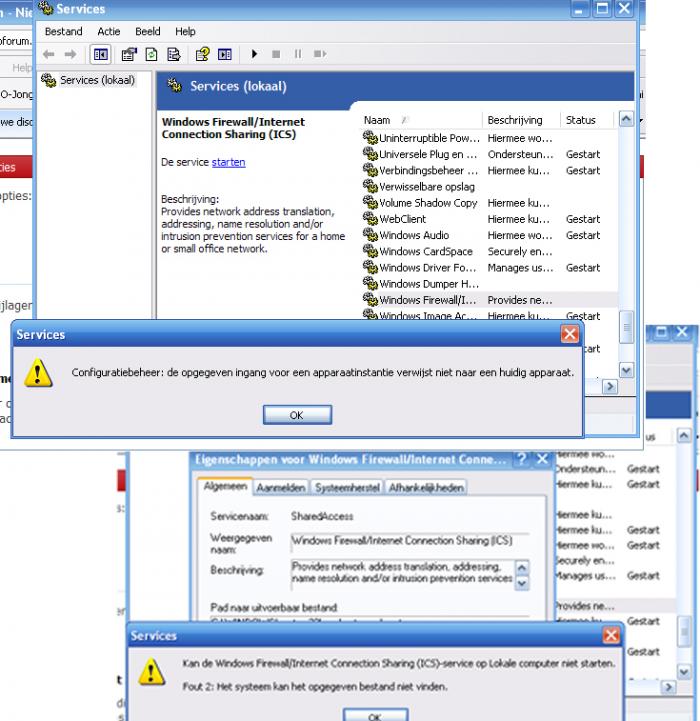Click the Weergegeven naam text field

[410, 541]
